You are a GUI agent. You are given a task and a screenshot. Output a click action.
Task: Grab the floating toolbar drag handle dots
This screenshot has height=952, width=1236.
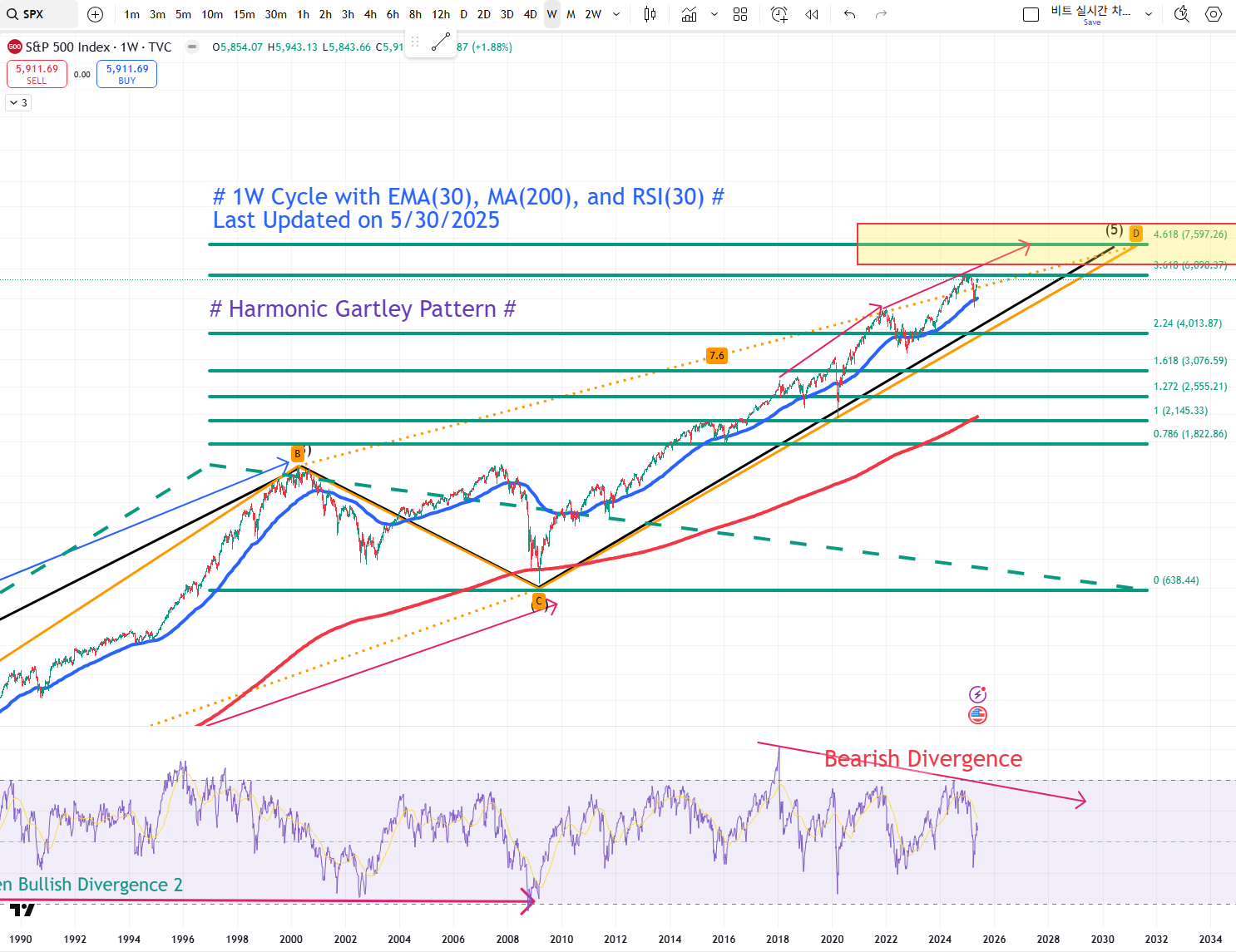pyautogui.click(x=415, y=42)
